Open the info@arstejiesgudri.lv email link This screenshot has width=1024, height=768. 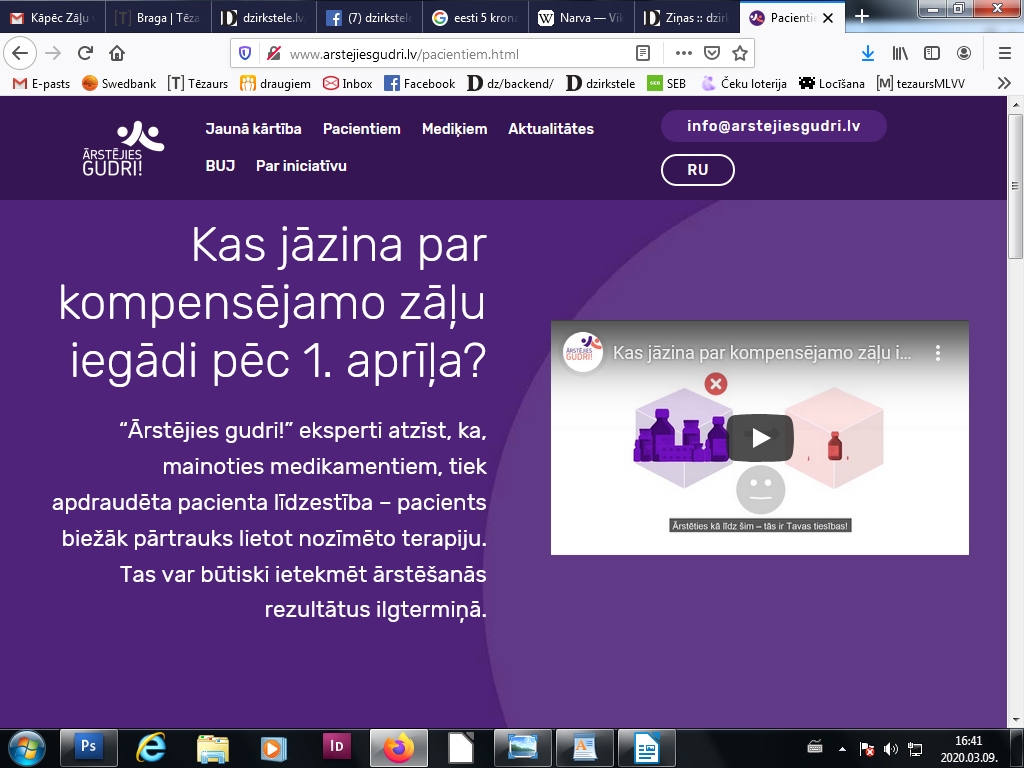click(x=772, y=126)
